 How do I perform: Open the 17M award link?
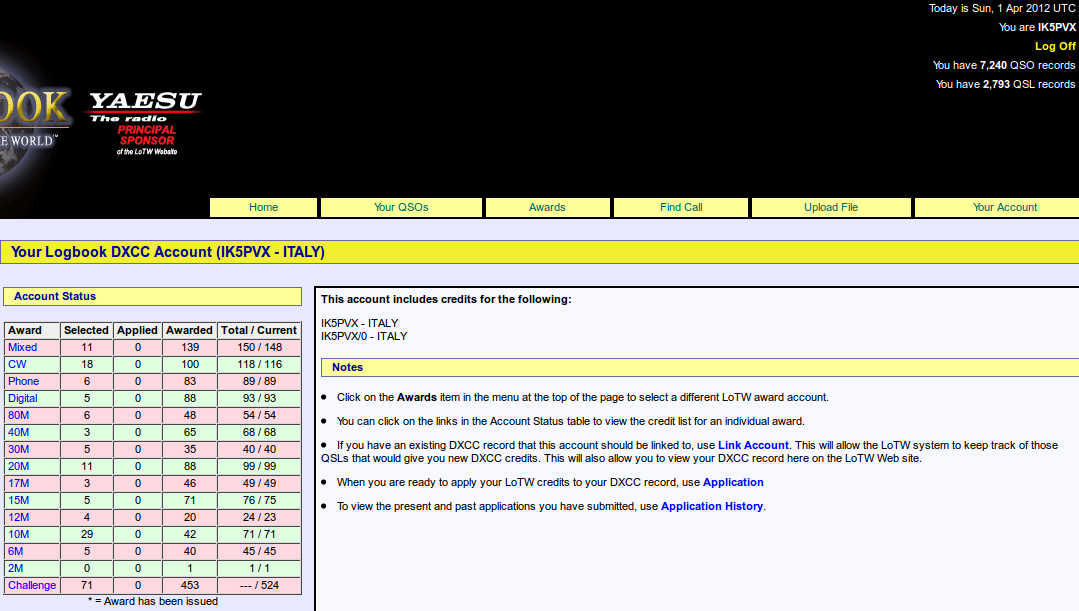tap(19, 484)
